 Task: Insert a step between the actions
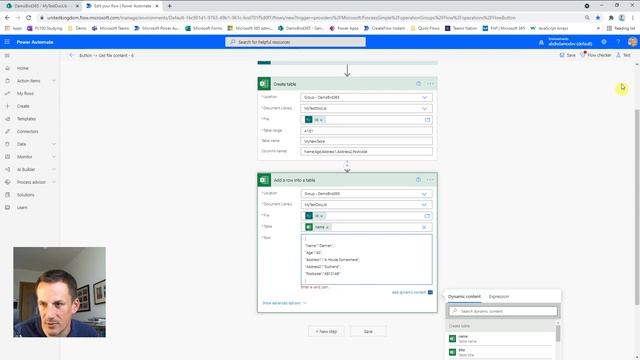tap(347, 166)
